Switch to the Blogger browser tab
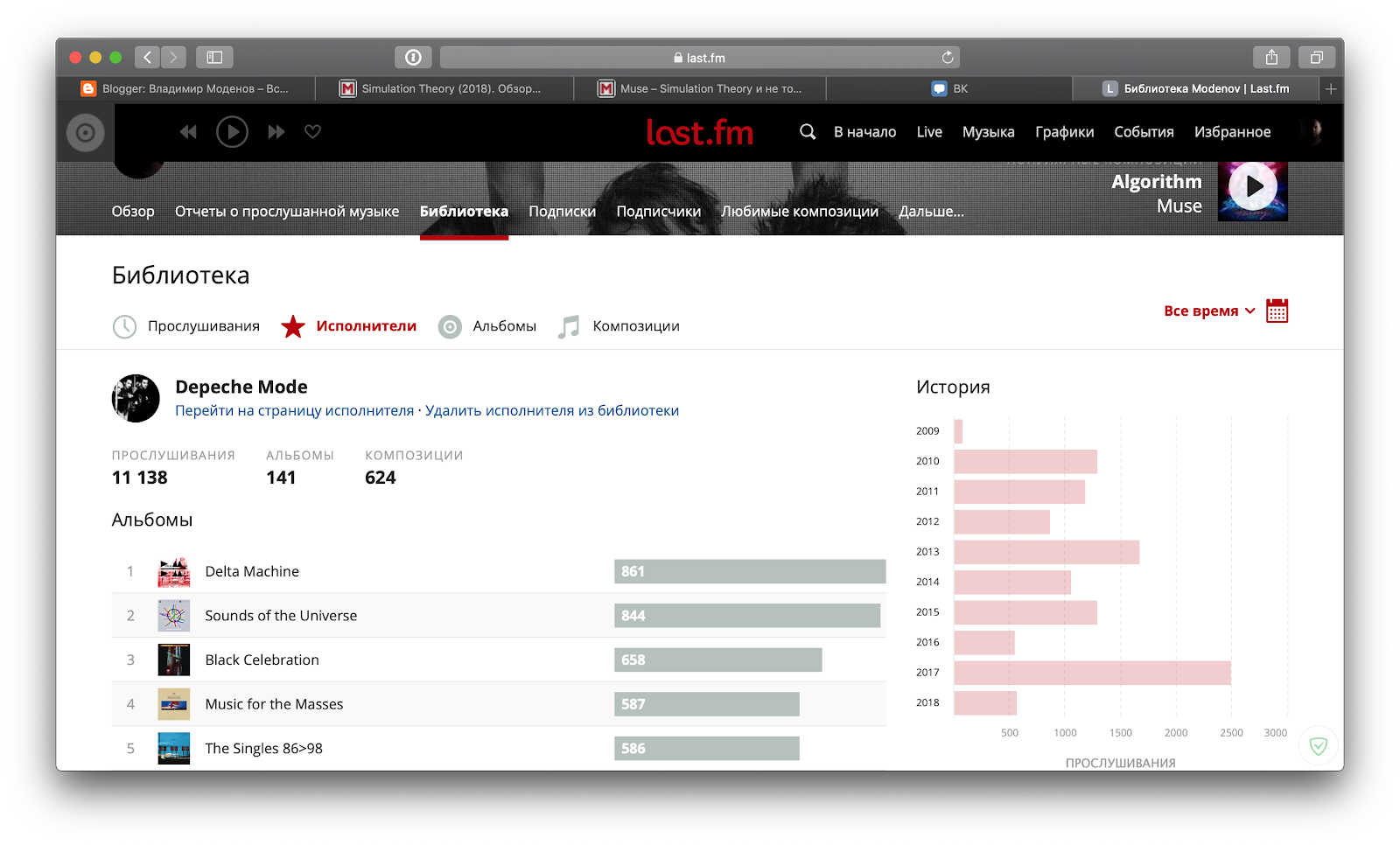Image resolution: width=1400 pixels, height=845 pixels. pyautogui.click(x=185, y=88)
